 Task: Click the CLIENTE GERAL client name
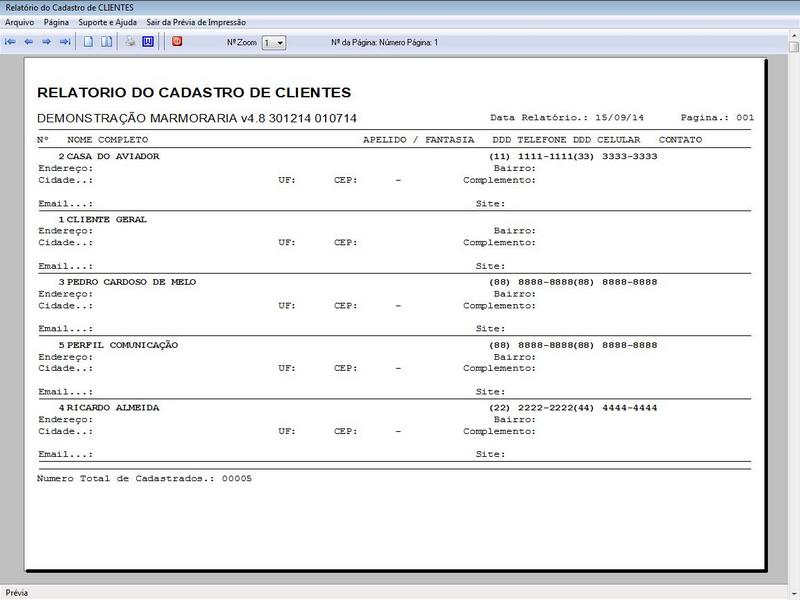107,219
